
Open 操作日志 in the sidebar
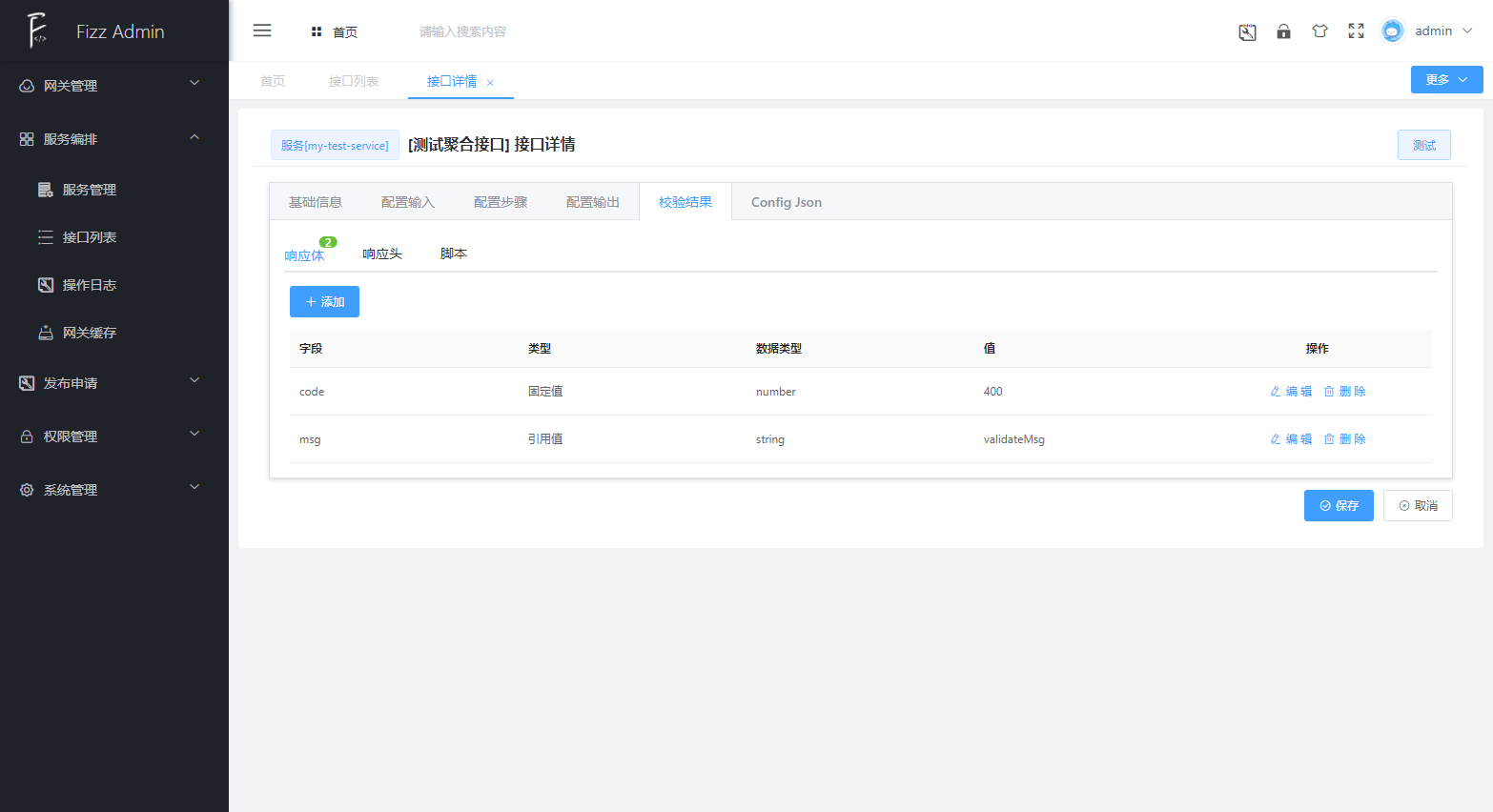pyautogui.click(x=114, y=285)
